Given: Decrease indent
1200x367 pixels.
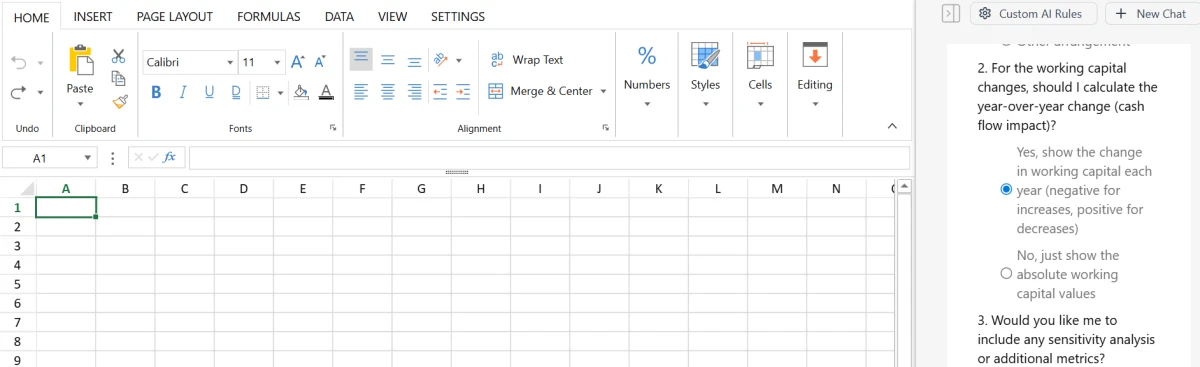Looking at the screenshot, I should 439,91.
